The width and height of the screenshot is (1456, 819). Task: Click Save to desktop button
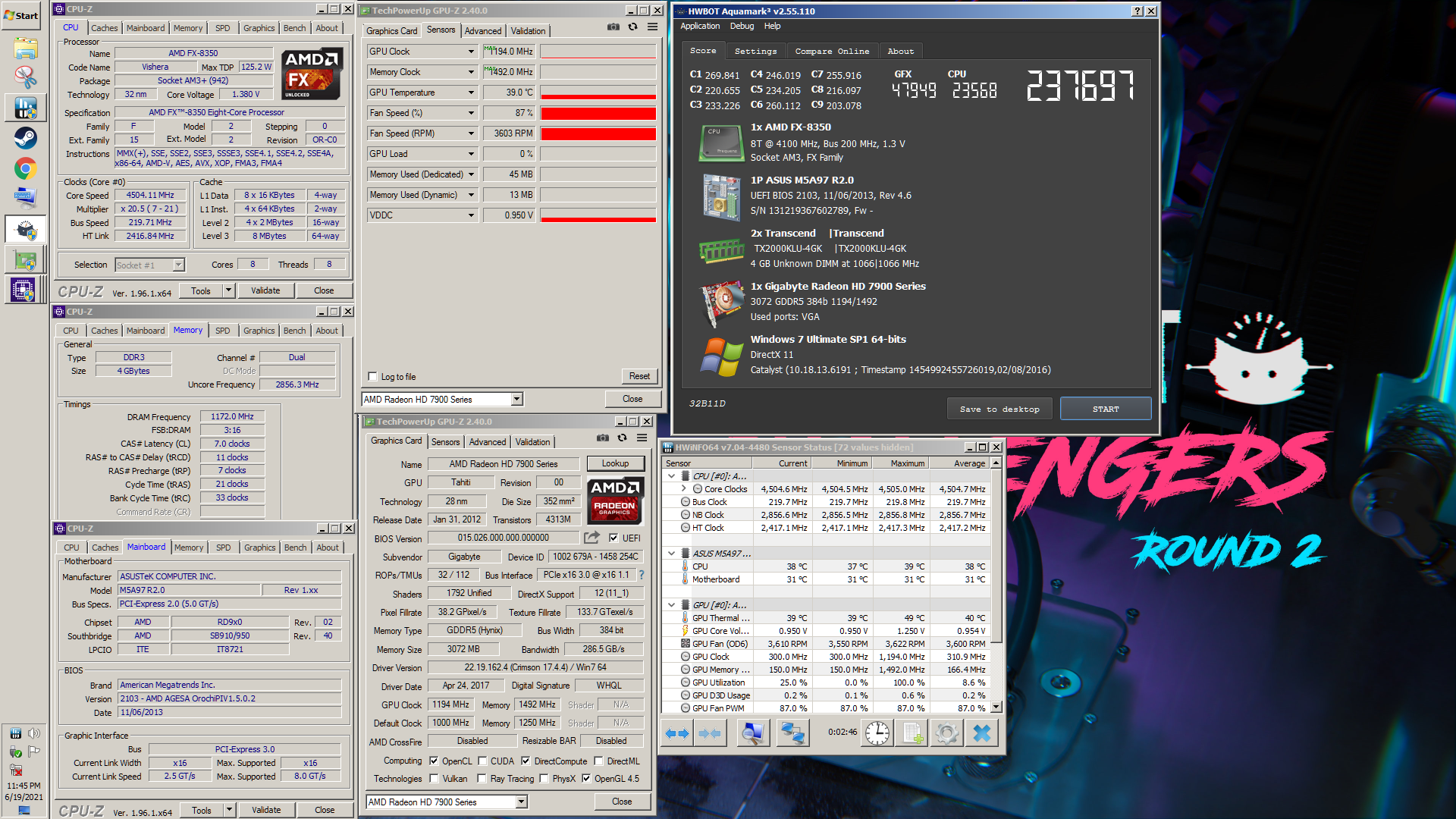click(x=999, y=409)
